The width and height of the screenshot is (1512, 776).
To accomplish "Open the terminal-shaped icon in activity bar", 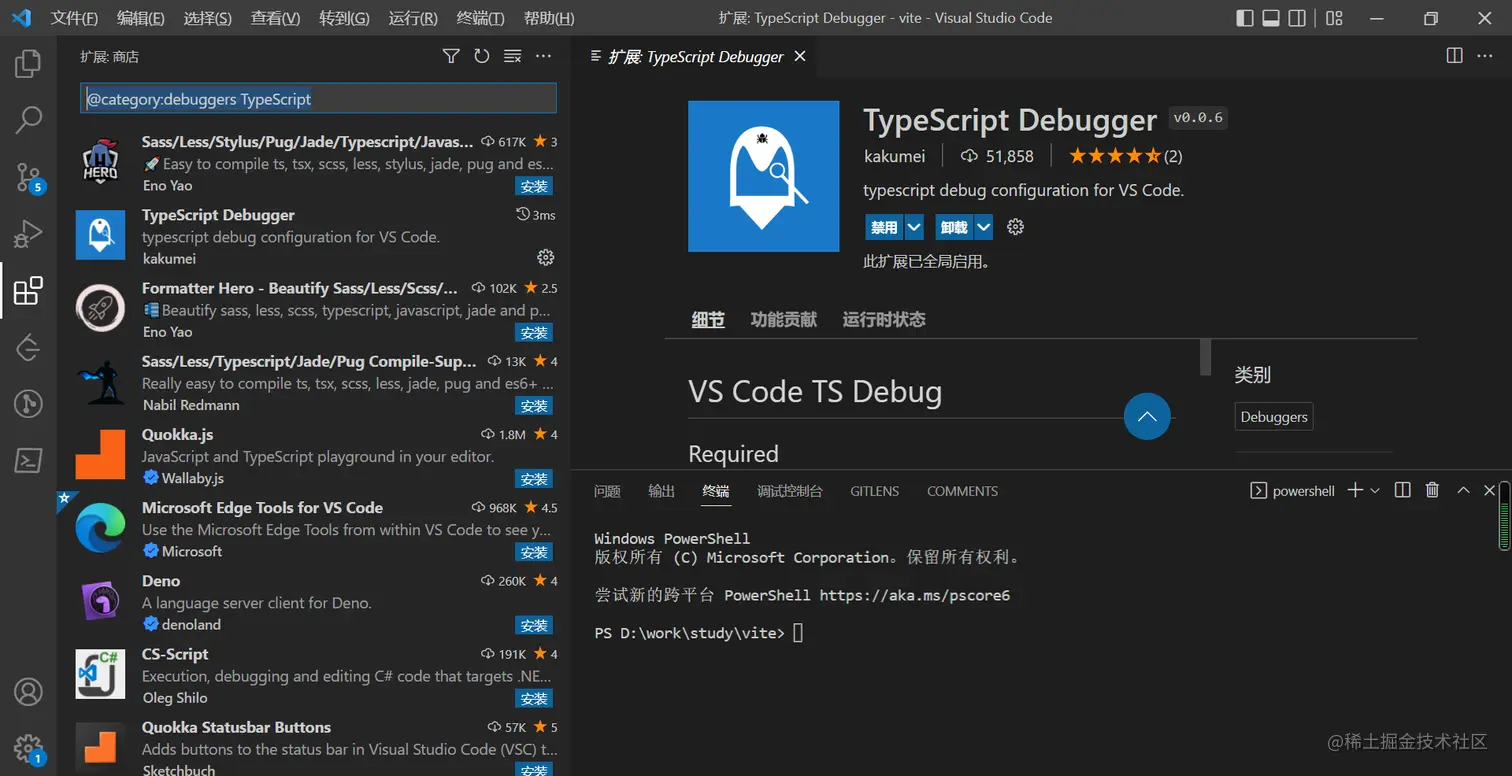I will pos(28,461).
